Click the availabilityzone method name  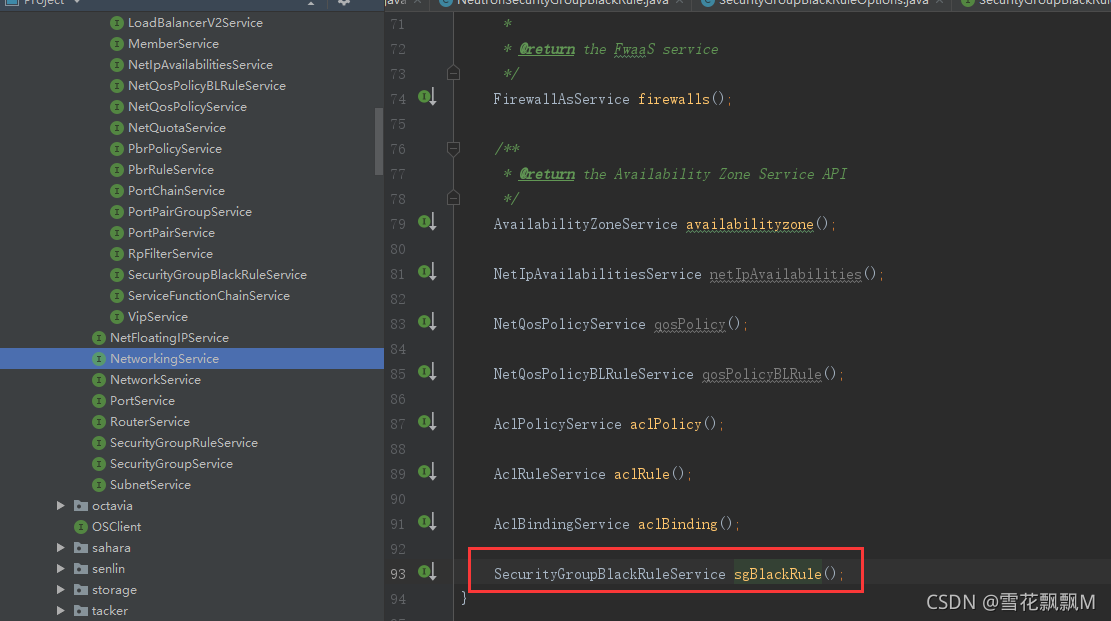(x=750, y=224)
